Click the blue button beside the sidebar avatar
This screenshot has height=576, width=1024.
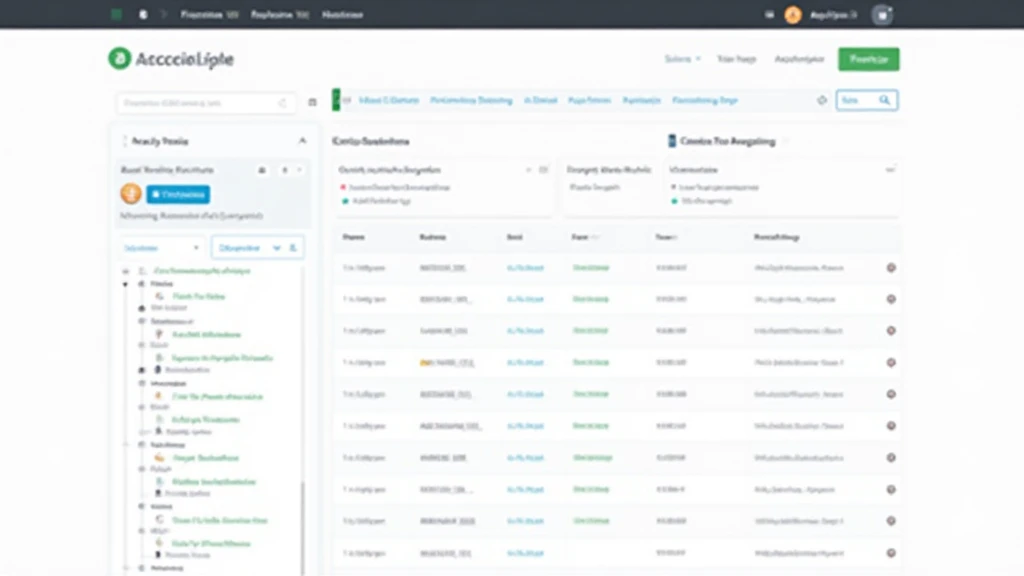click(178, 194)
